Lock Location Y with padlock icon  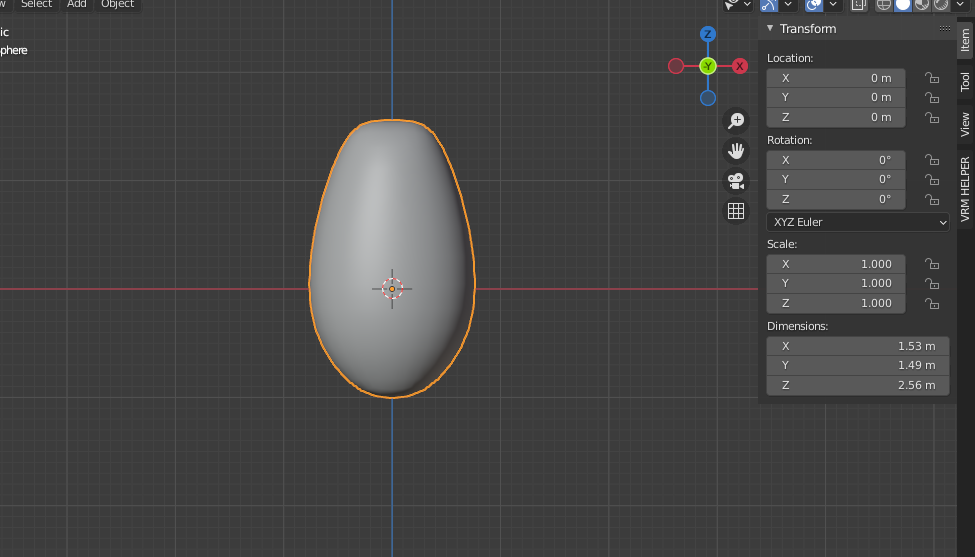pyautogui.click(x=931, y=98)
